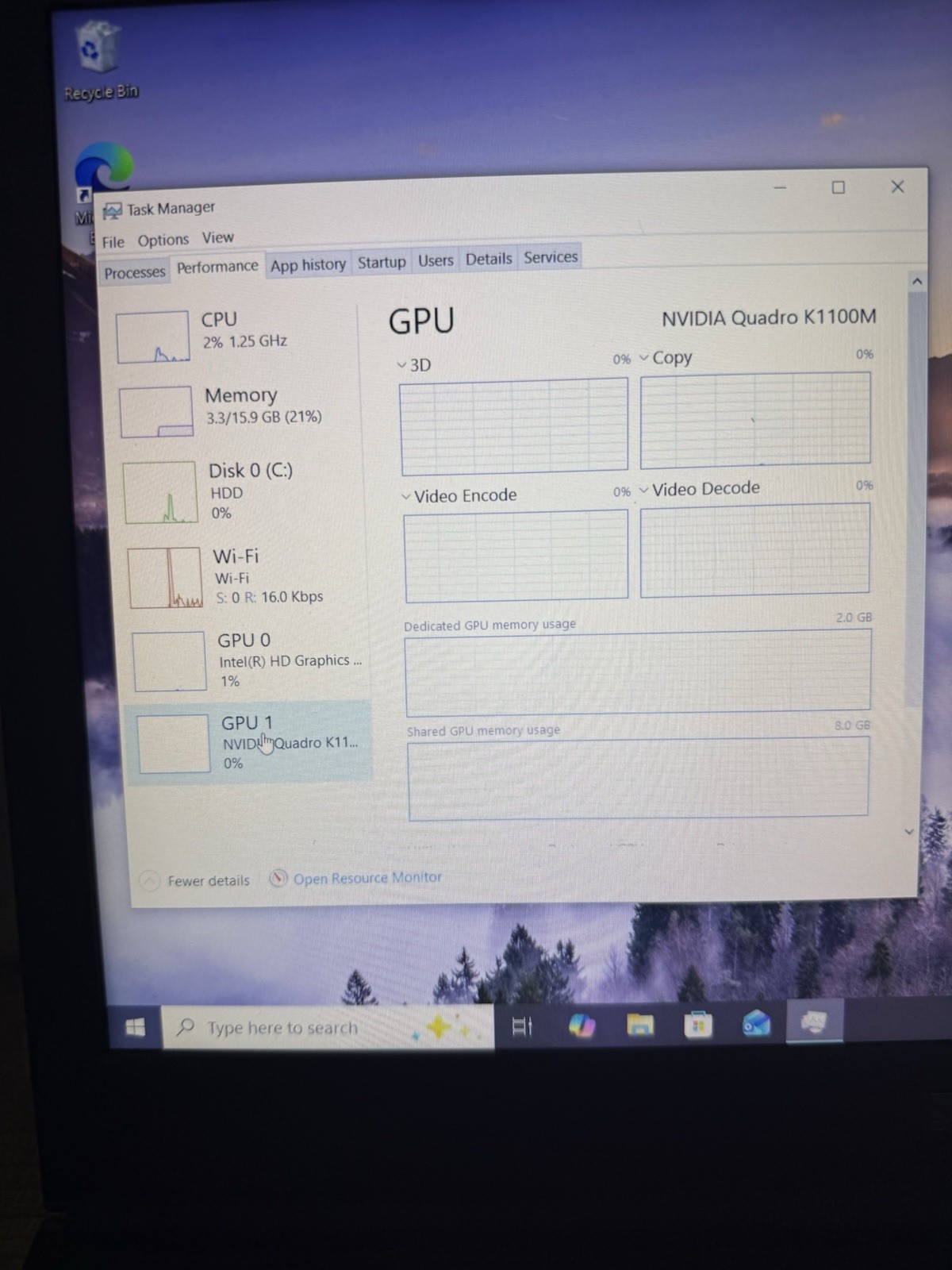952x1270 pixels.
Task: Click the 8.0 GB shared memory label
Action: [x=852, y=725]
